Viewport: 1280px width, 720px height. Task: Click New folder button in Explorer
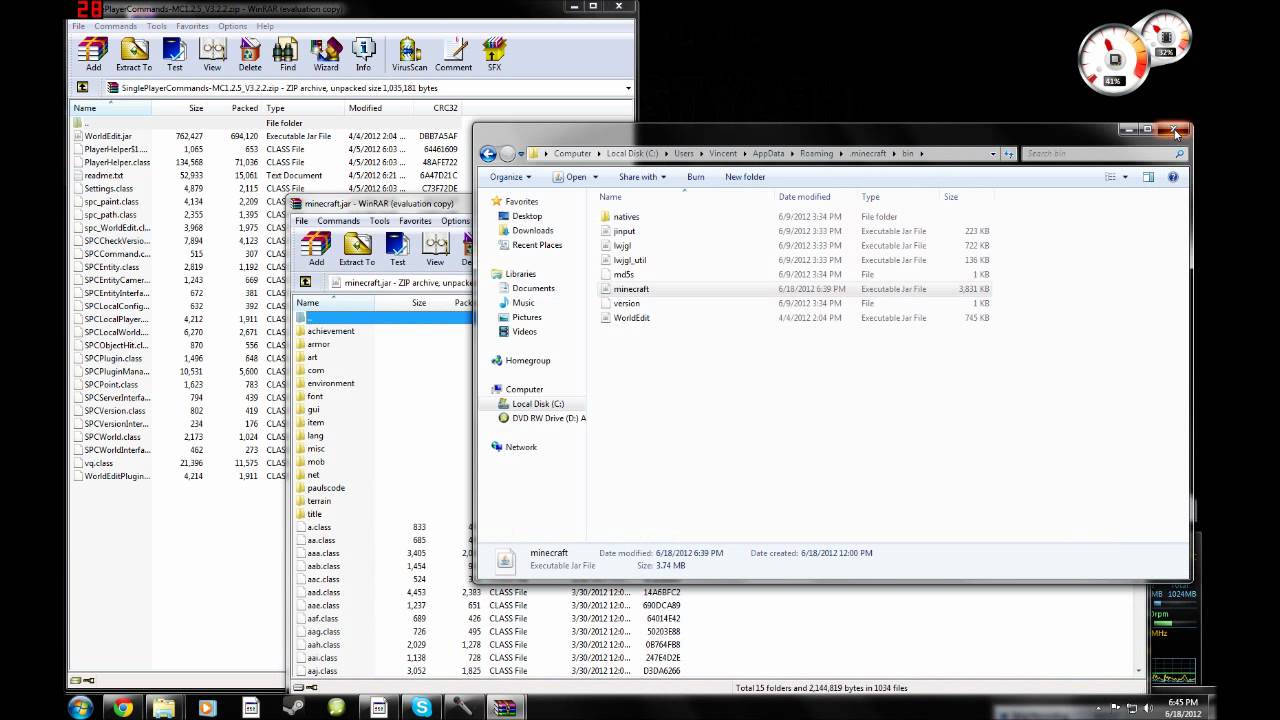[745, 177]
